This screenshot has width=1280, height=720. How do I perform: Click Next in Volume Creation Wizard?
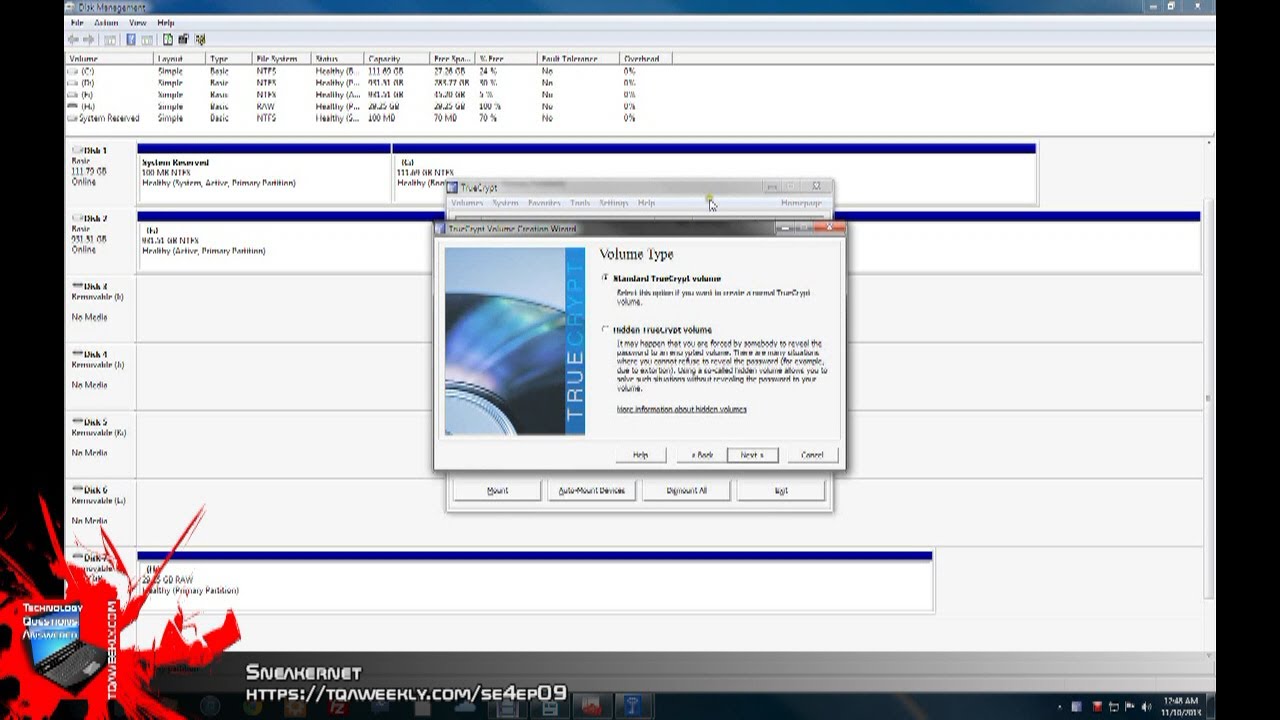click(x=752, y=455)
